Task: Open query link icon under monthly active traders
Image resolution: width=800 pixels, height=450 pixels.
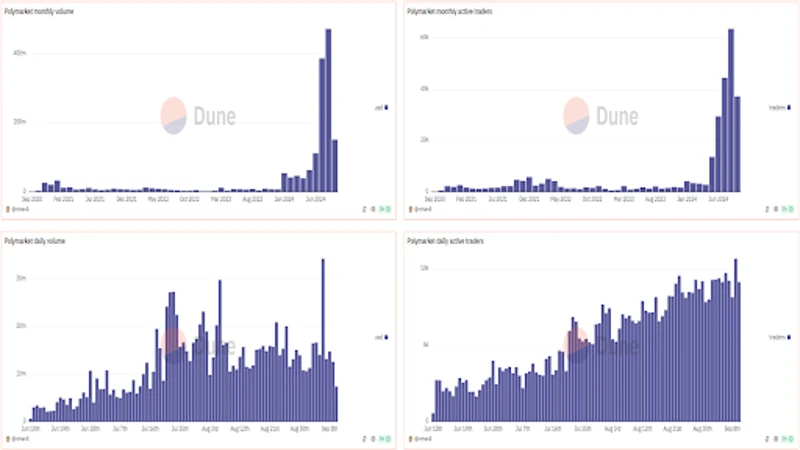Action: tap(767, 209)
